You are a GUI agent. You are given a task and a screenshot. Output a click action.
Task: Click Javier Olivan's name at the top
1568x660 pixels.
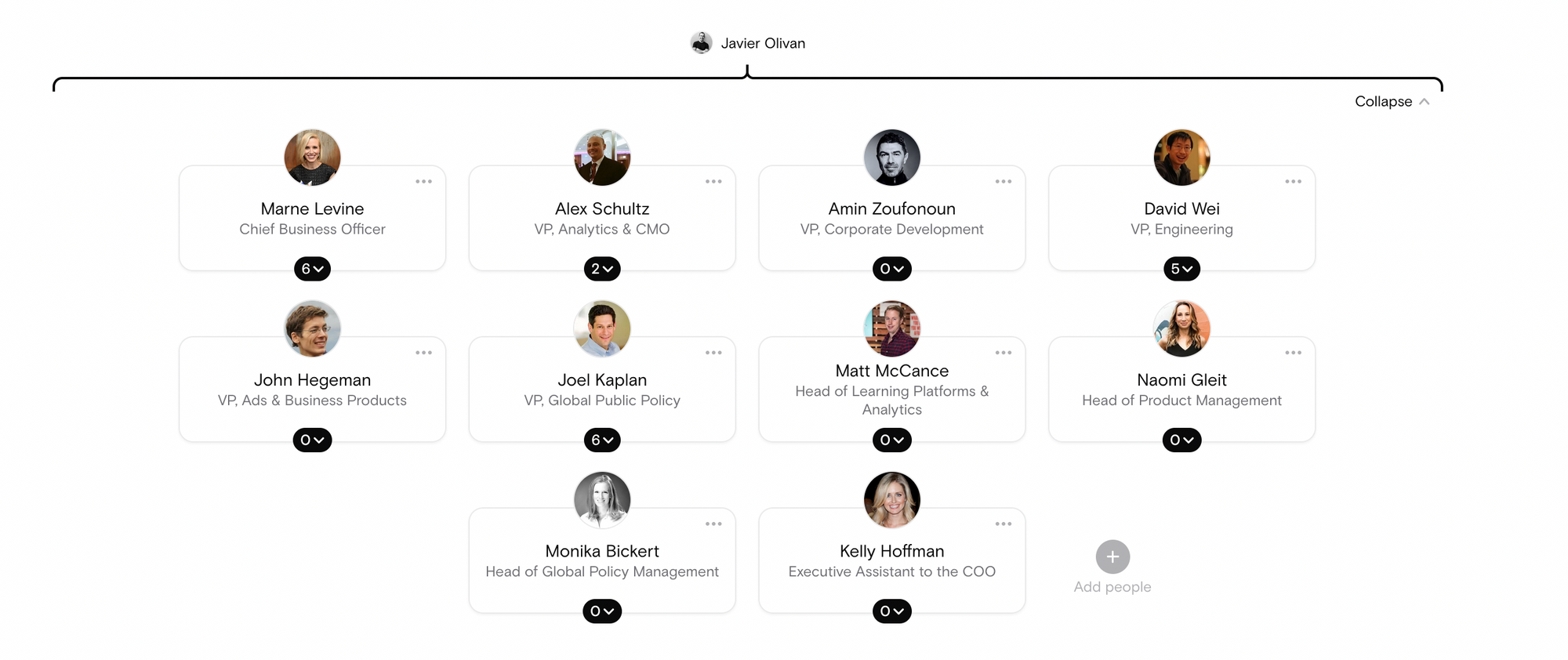764,43
